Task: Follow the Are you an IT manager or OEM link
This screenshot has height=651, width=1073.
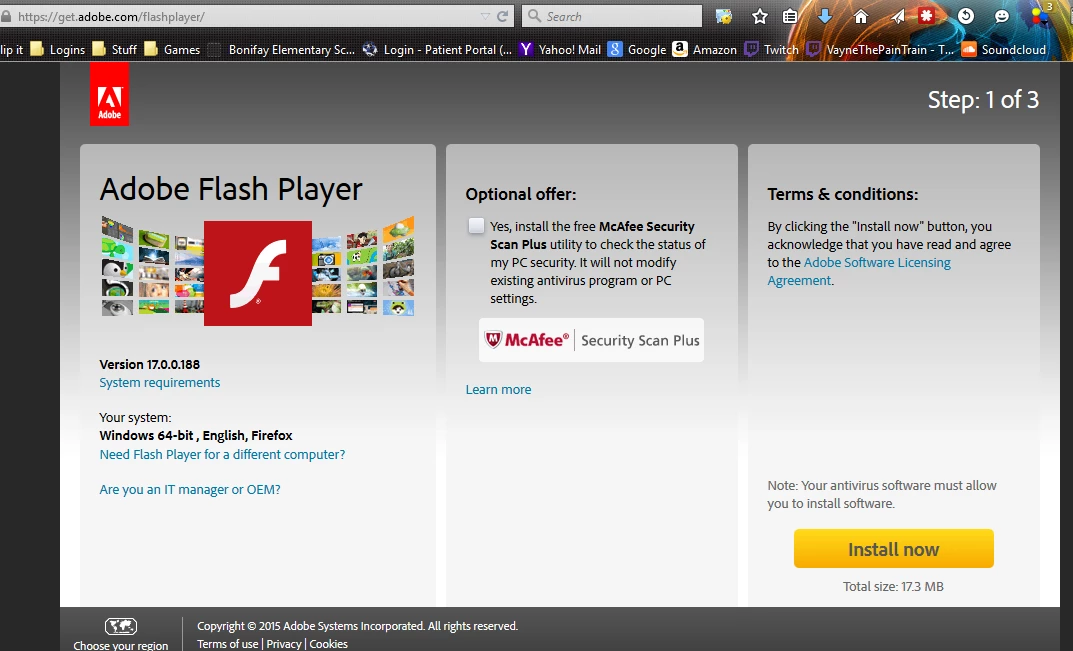Action: (x=190, y=489)
